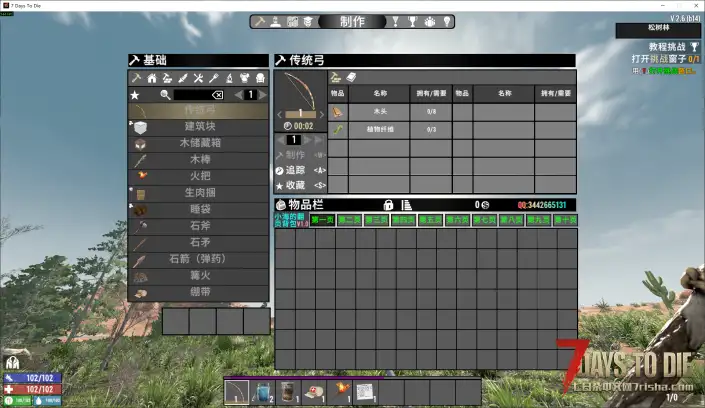
Task: Select the 篝火 recipe
Action: (x=198, y=276)
